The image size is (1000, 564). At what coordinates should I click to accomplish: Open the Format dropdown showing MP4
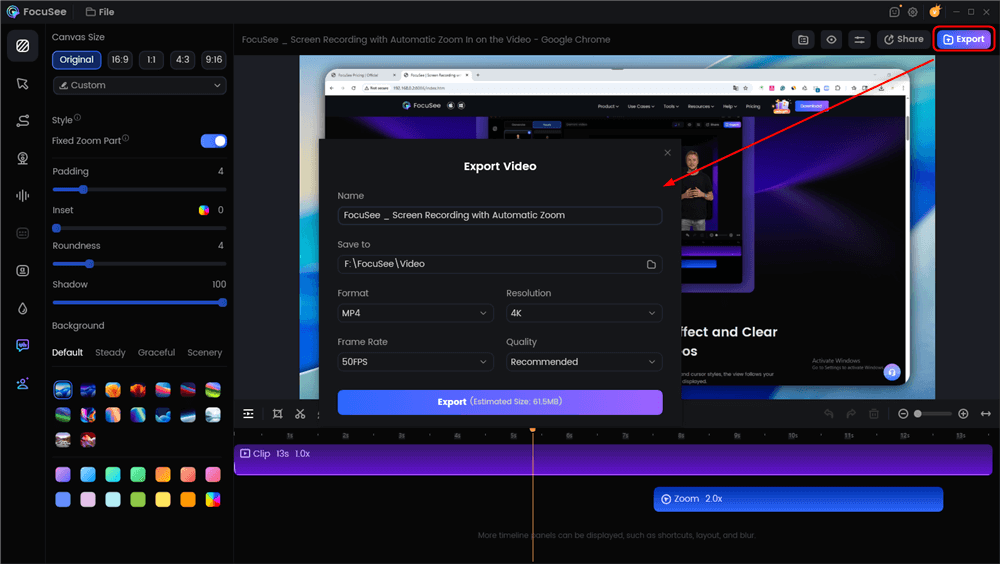(x=415, y=313)
